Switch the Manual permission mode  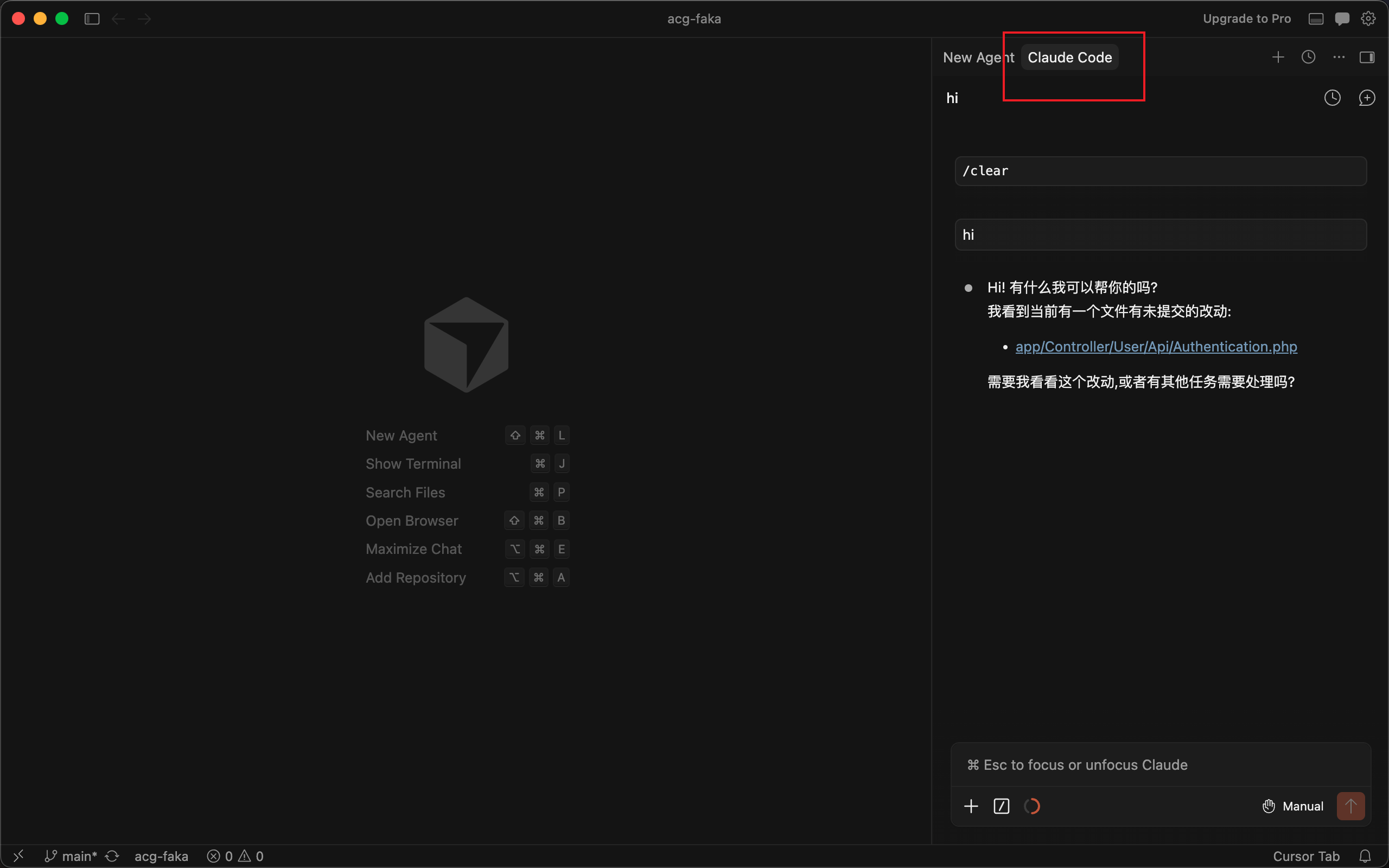[1292, 806]
